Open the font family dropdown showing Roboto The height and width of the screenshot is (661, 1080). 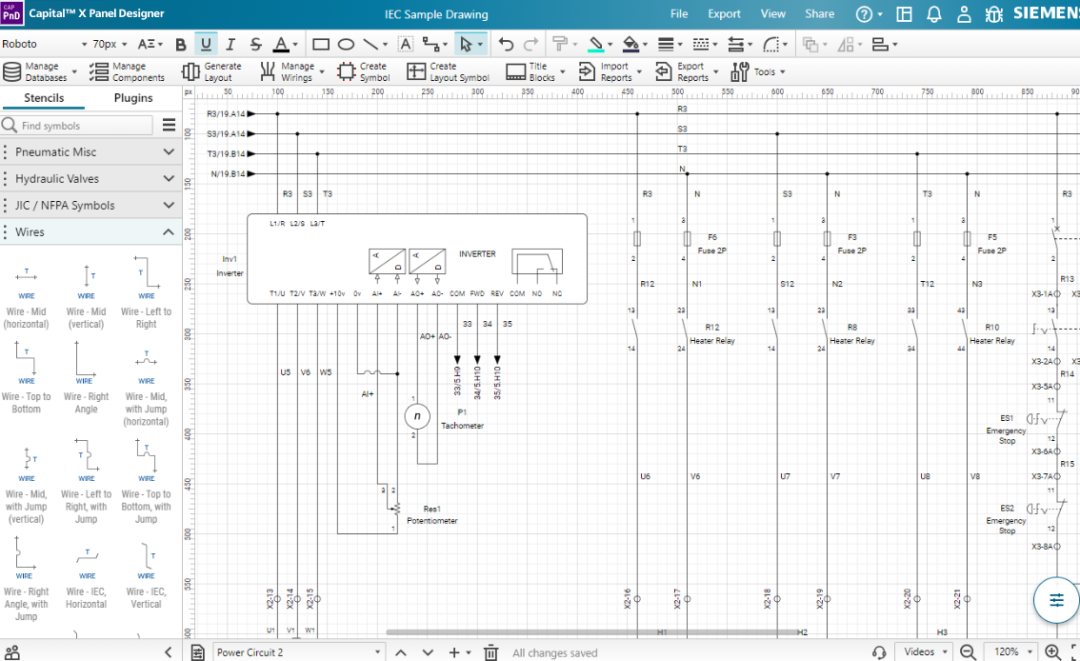click(44, 44)
